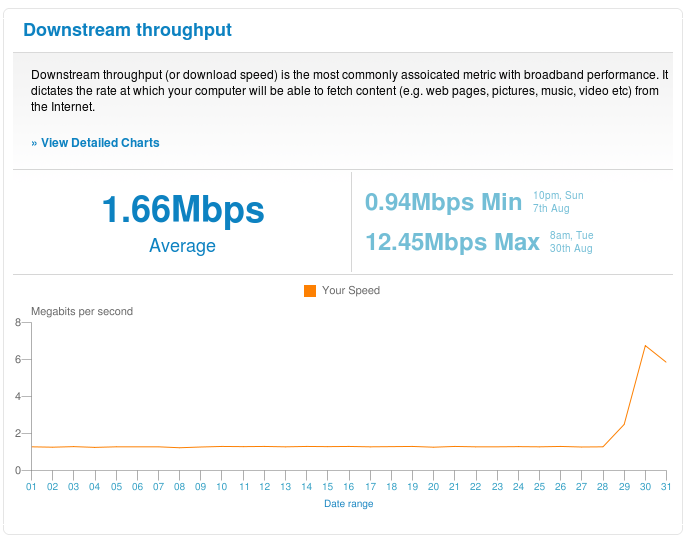The width and height of the screenshot is (689, 545).
Task: Click date 01 on the chart axis
Action: (31, 487)
